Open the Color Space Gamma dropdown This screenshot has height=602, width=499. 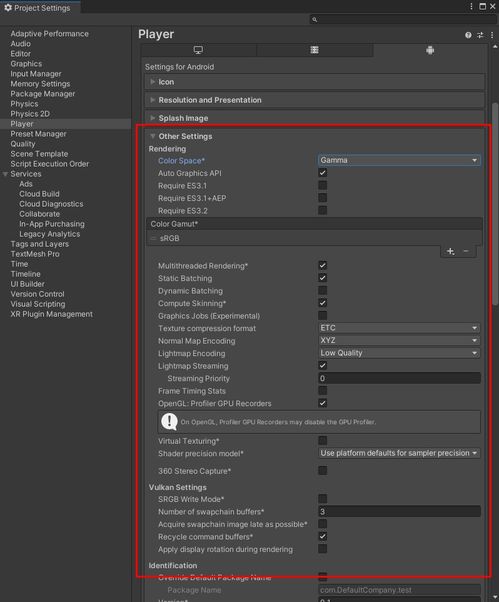coord(399,160)
